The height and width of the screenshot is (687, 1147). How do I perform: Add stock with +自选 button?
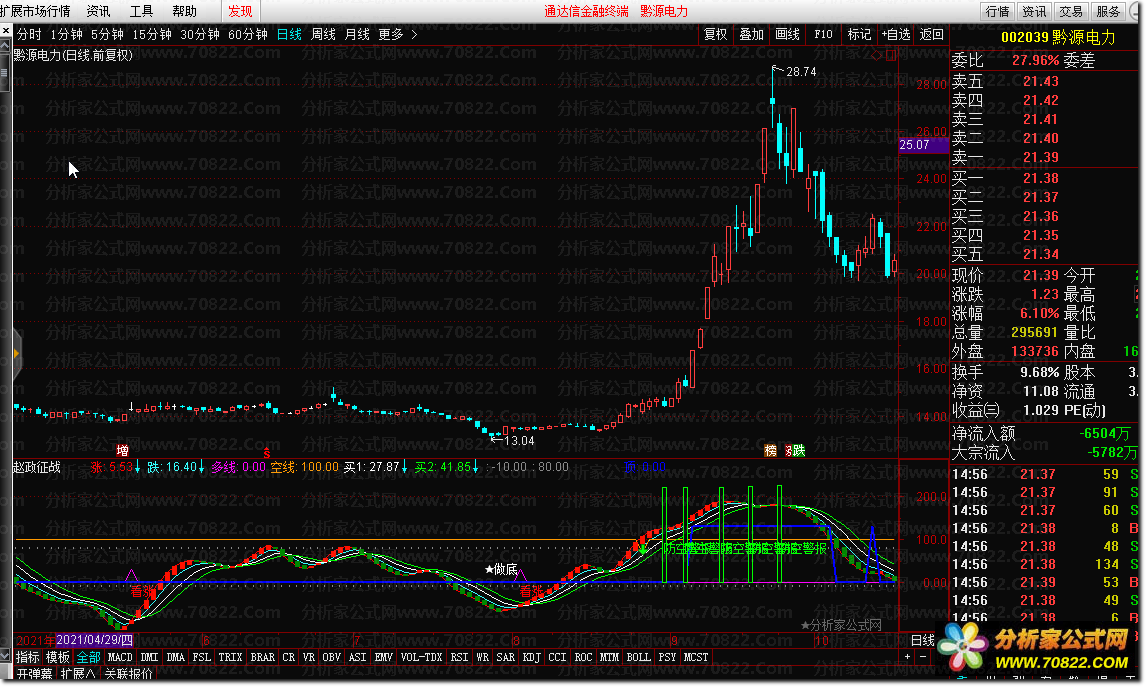(895, 34)
